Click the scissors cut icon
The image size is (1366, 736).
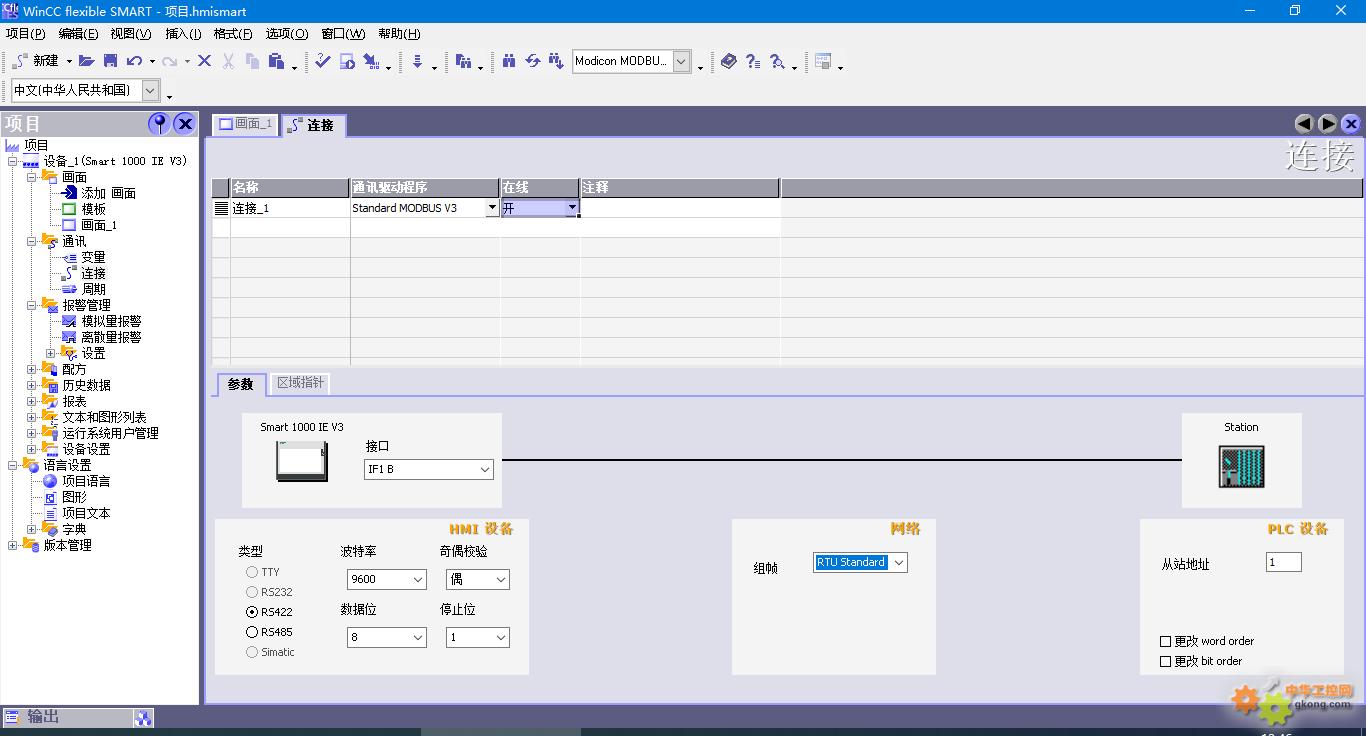click(x=228, y=61)
